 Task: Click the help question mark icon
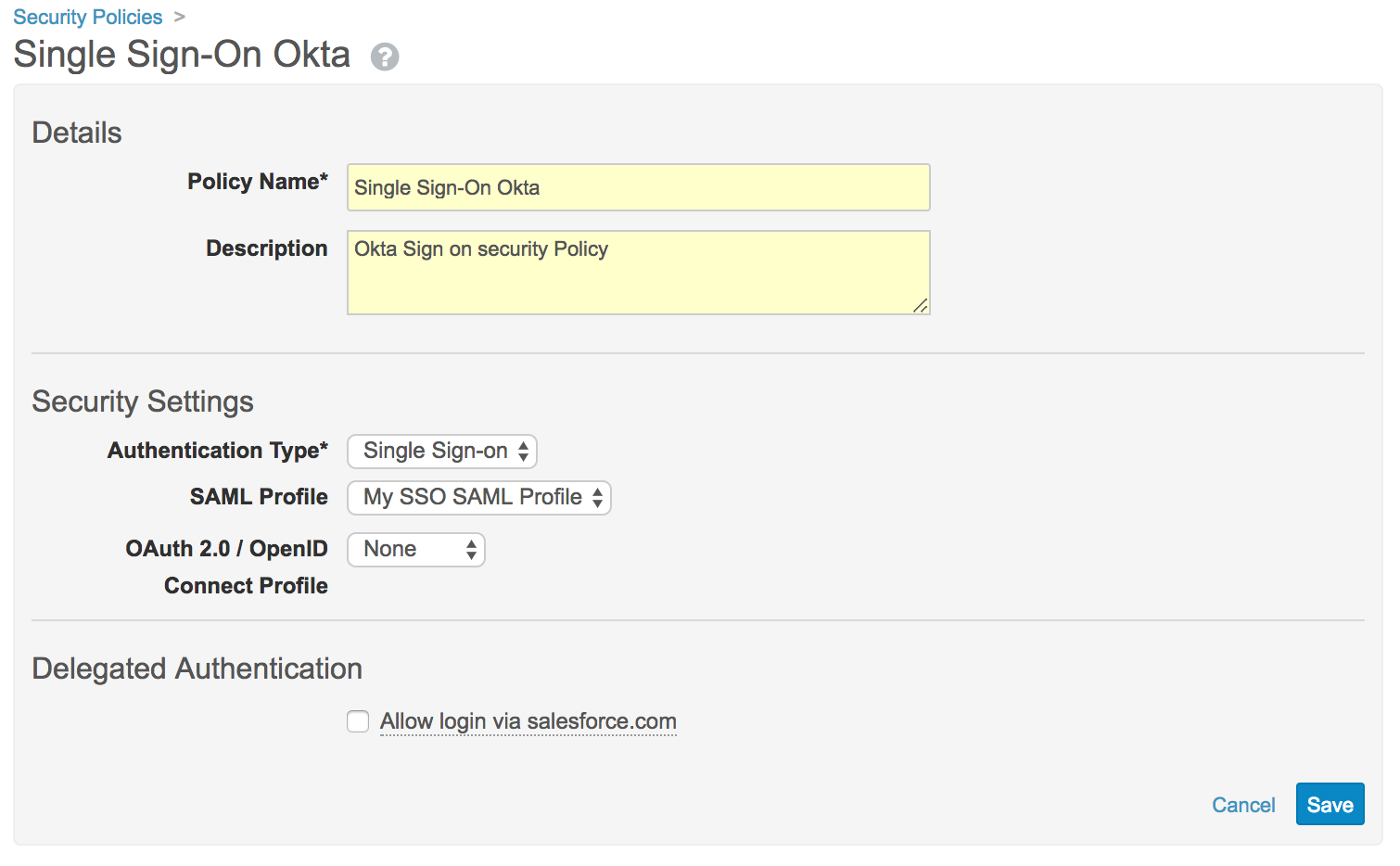[385, 57]
